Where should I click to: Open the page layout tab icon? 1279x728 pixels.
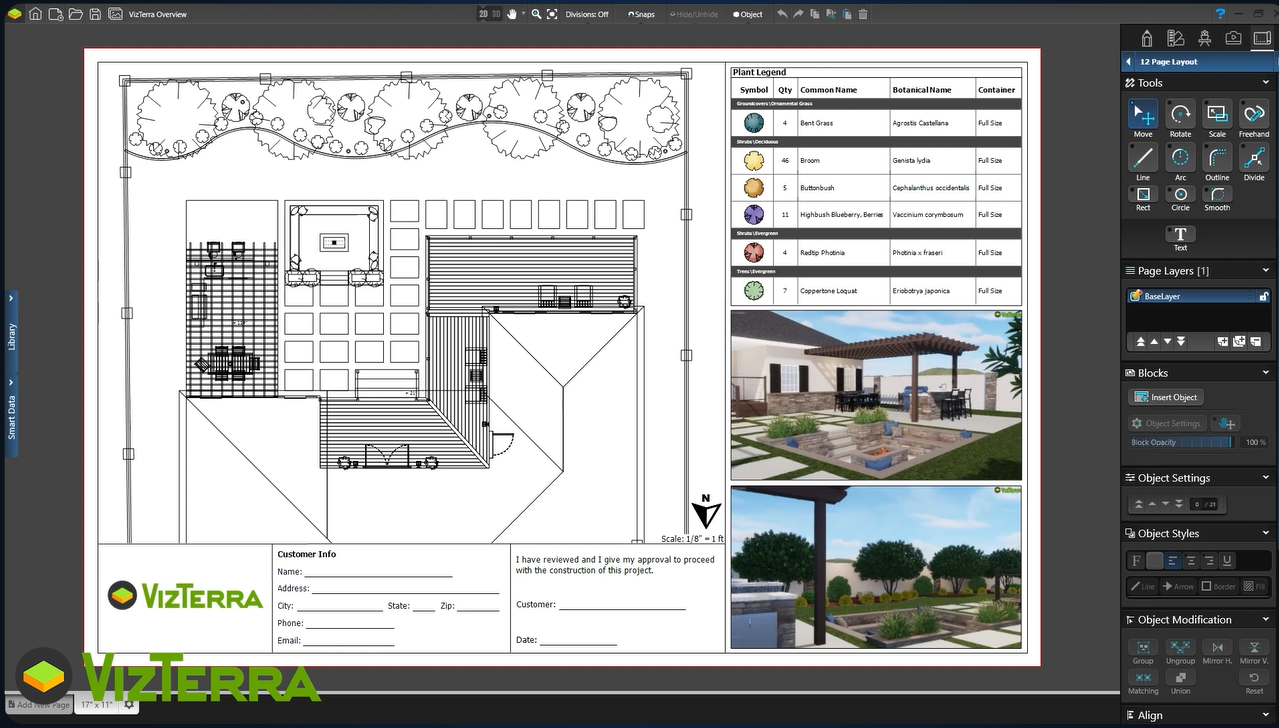pyautogui.click(x=1261, y=38)
